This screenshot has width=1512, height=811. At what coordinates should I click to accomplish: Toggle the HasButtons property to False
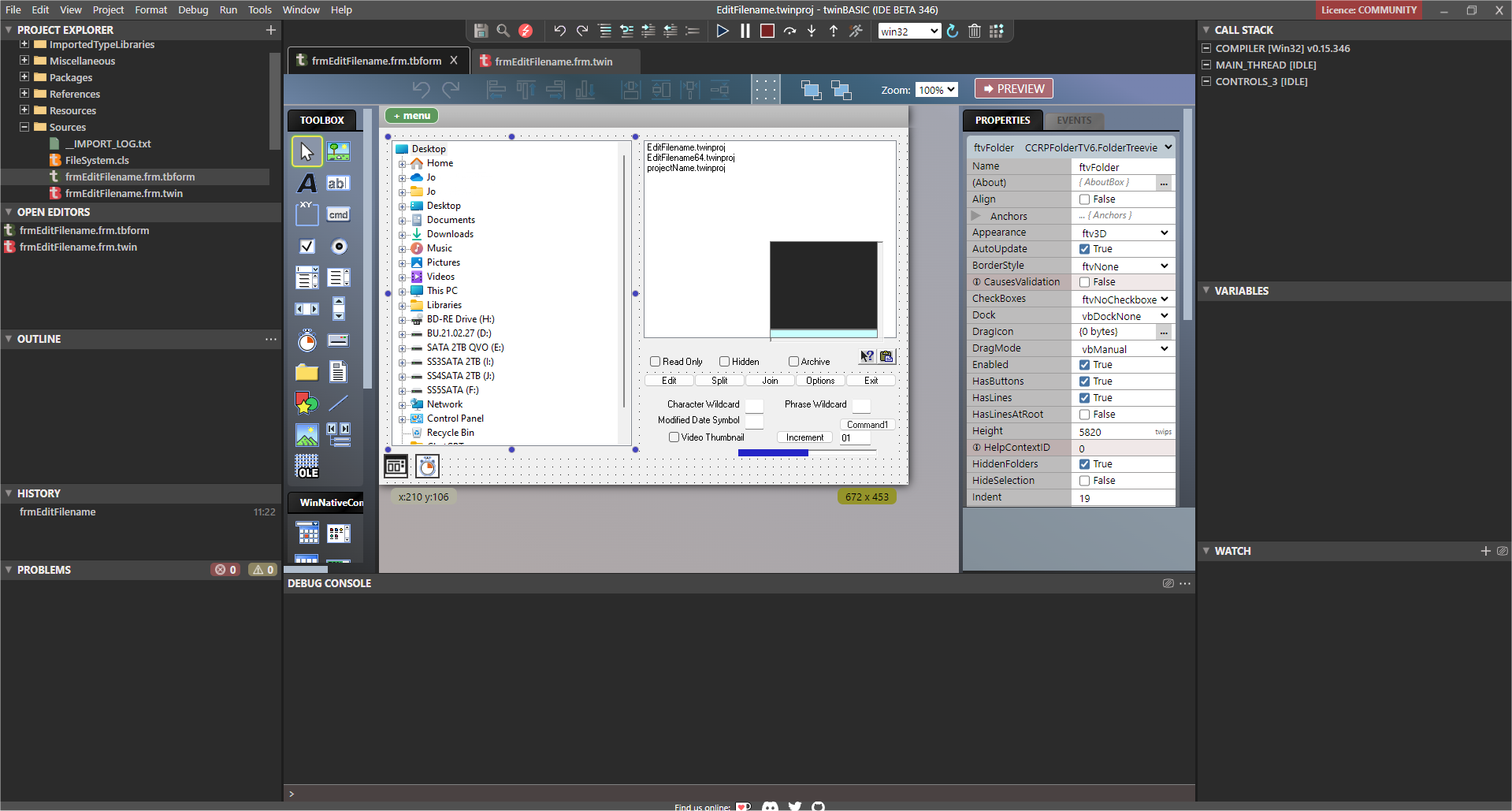(x=1085, y=381)
